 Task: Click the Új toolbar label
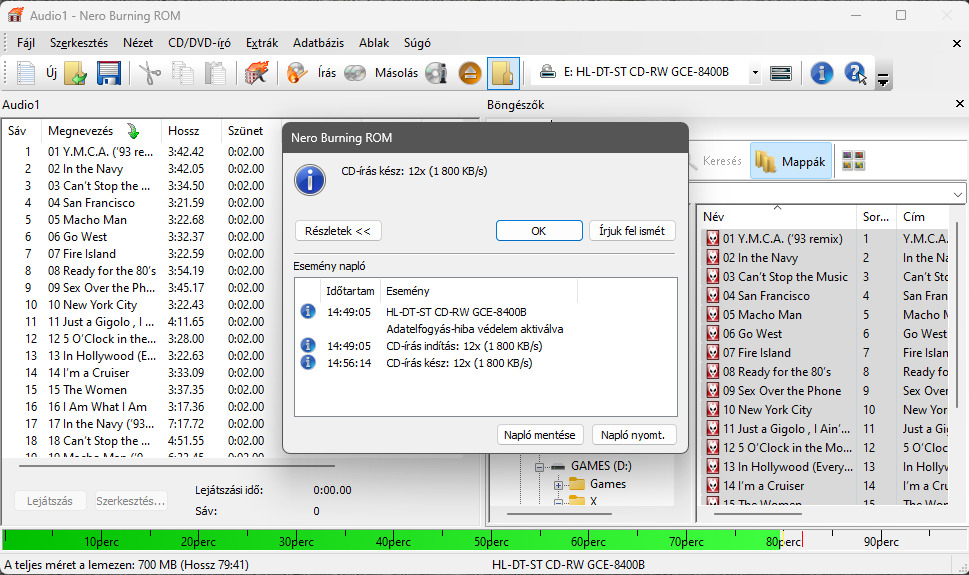[51, 73]
